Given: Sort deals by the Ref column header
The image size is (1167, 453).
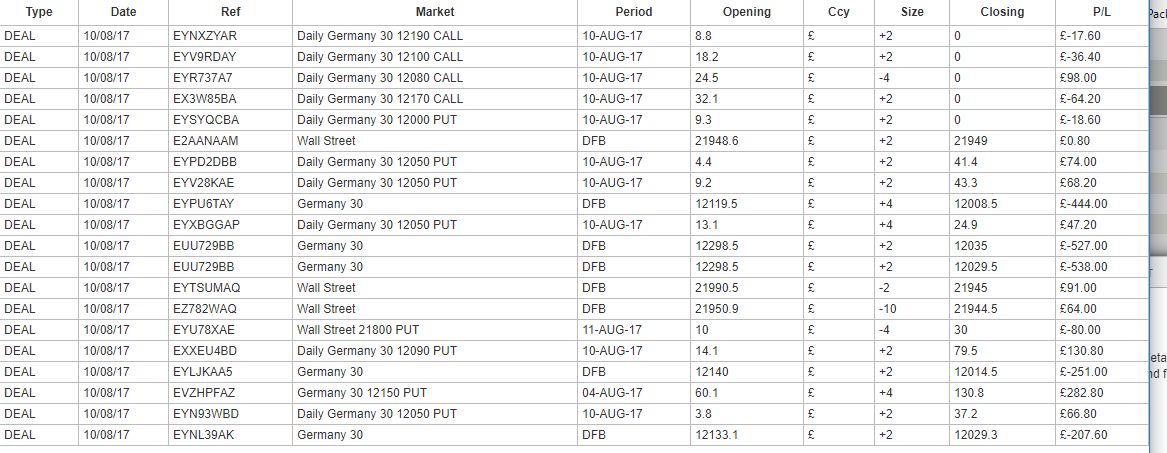Looking at the screenshot, I should pyautogui.click(x=230, y=12).
